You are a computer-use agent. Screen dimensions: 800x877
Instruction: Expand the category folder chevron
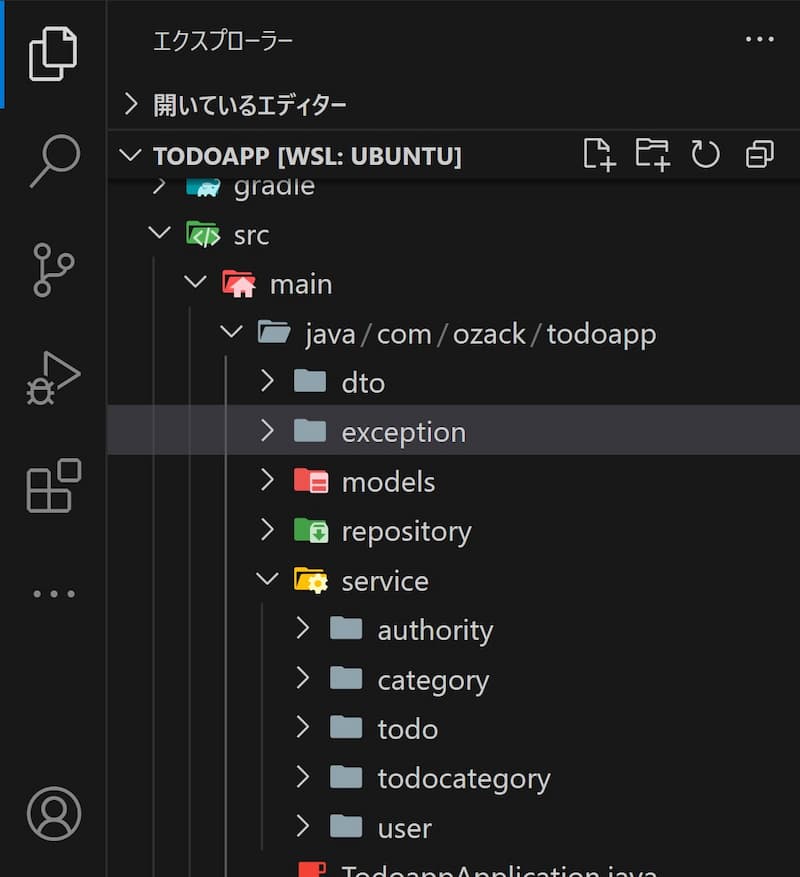pos(303,678)
